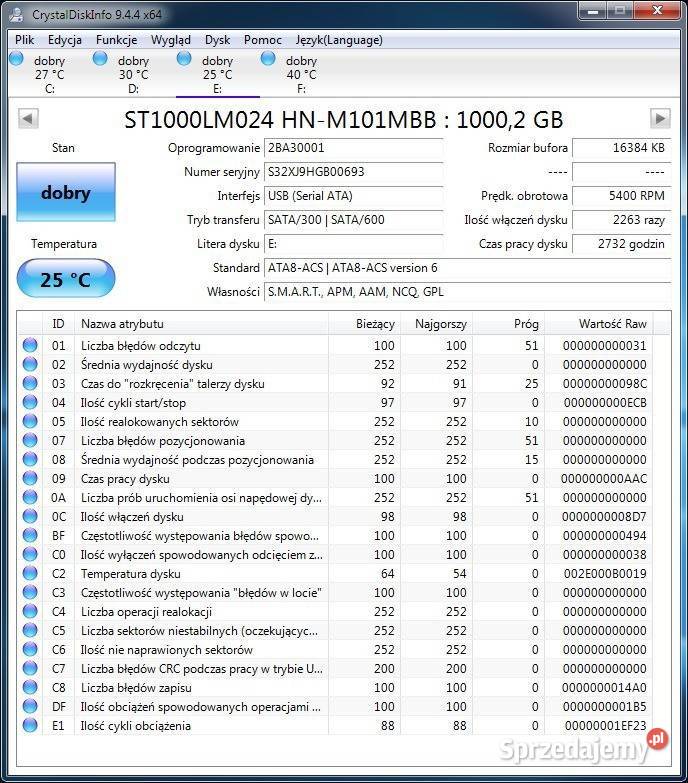The image size is (688, 783).
Task: Select drive C: status orb
Action: tap(16, 60)
